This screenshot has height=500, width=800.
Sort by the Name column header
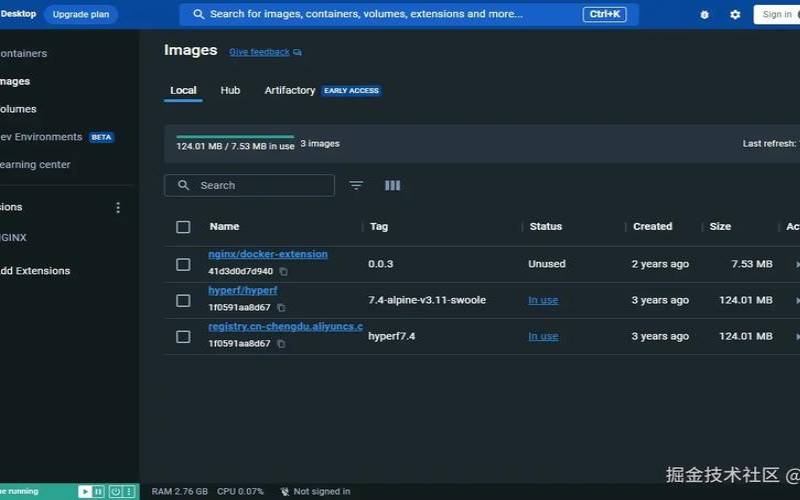(x=224, y=227)
